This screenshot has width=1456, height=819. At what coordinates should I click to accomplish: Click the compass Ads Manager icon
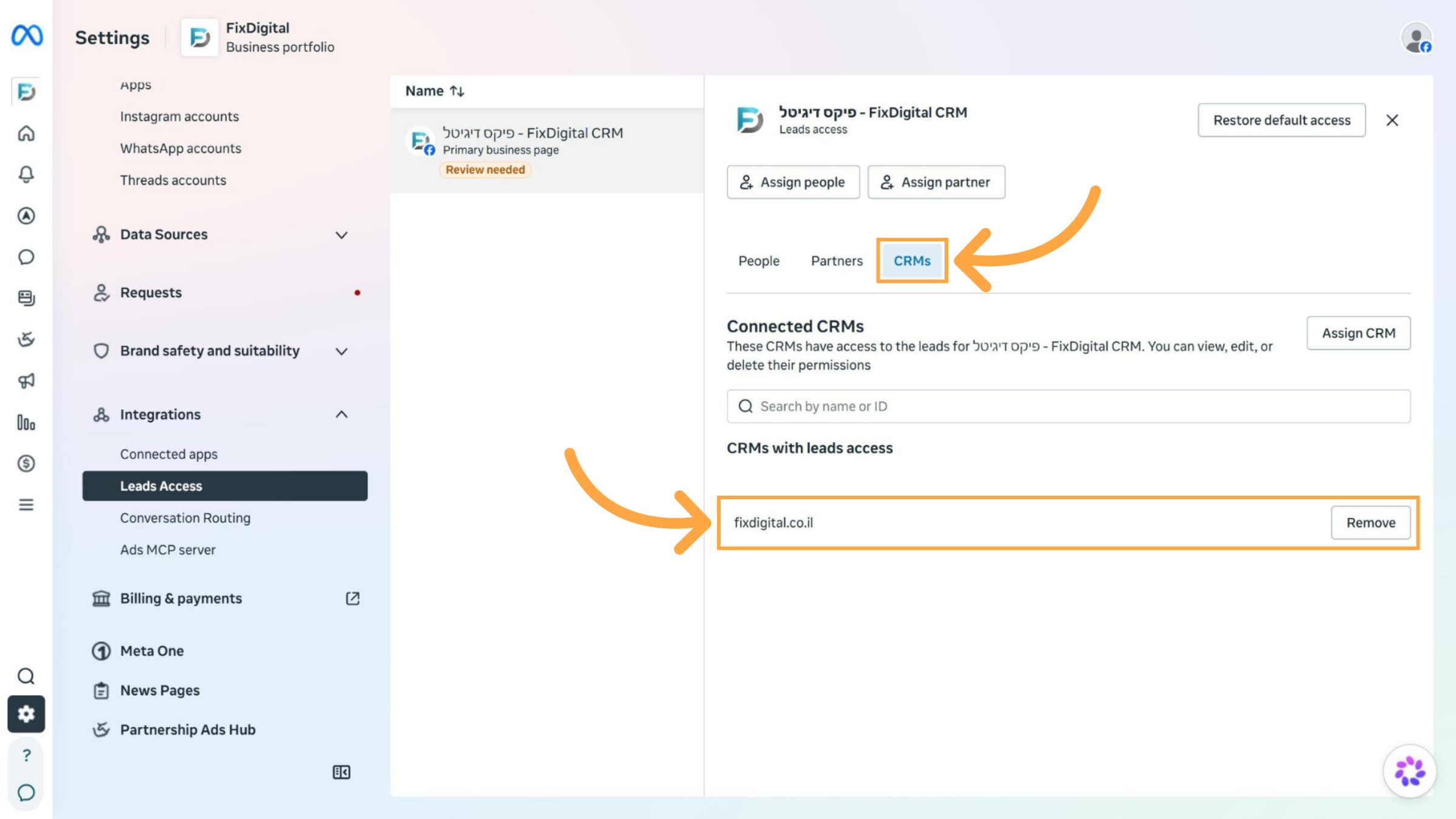(26, 216)
